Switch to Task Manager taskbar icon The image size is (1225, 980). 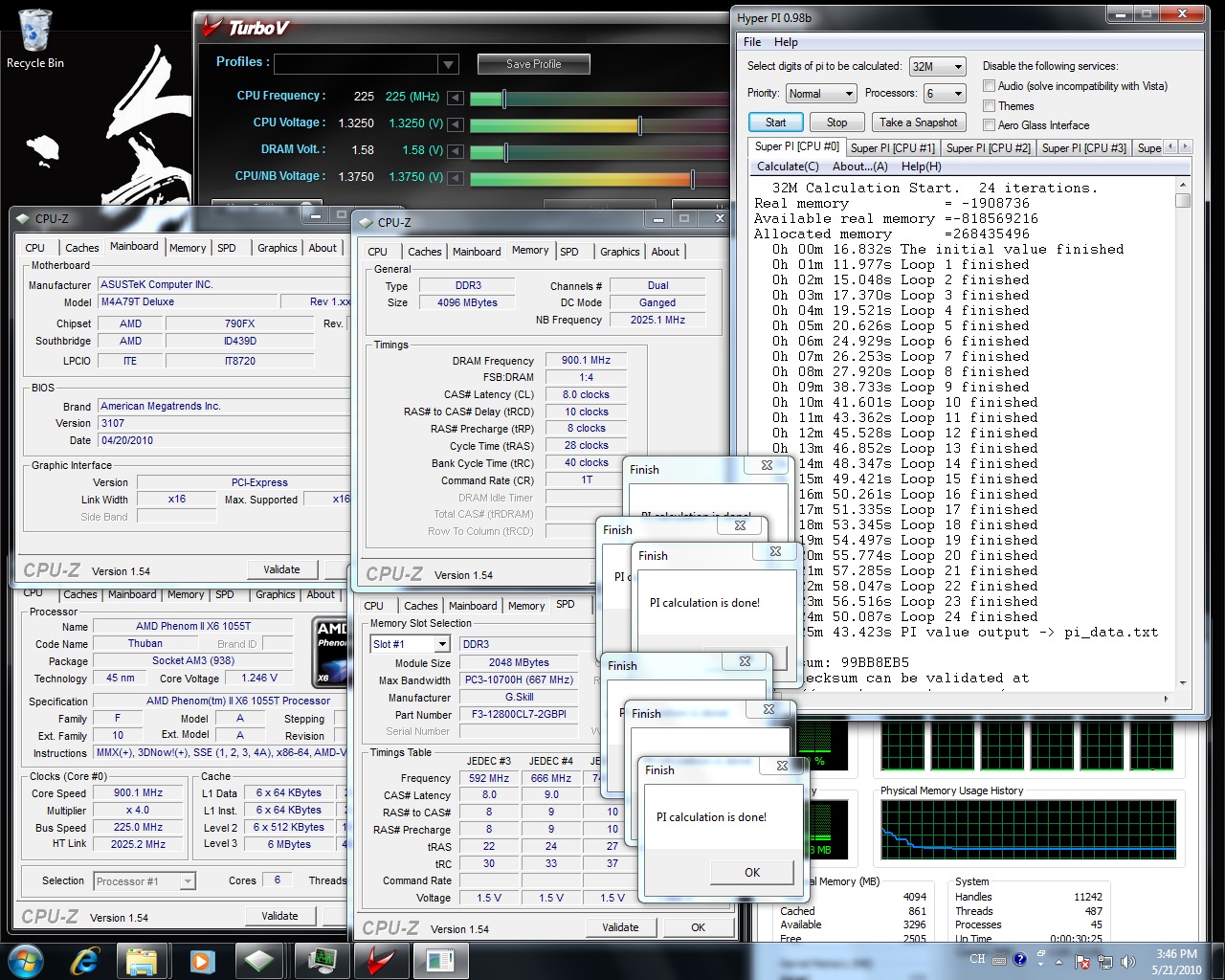[322, 960]
